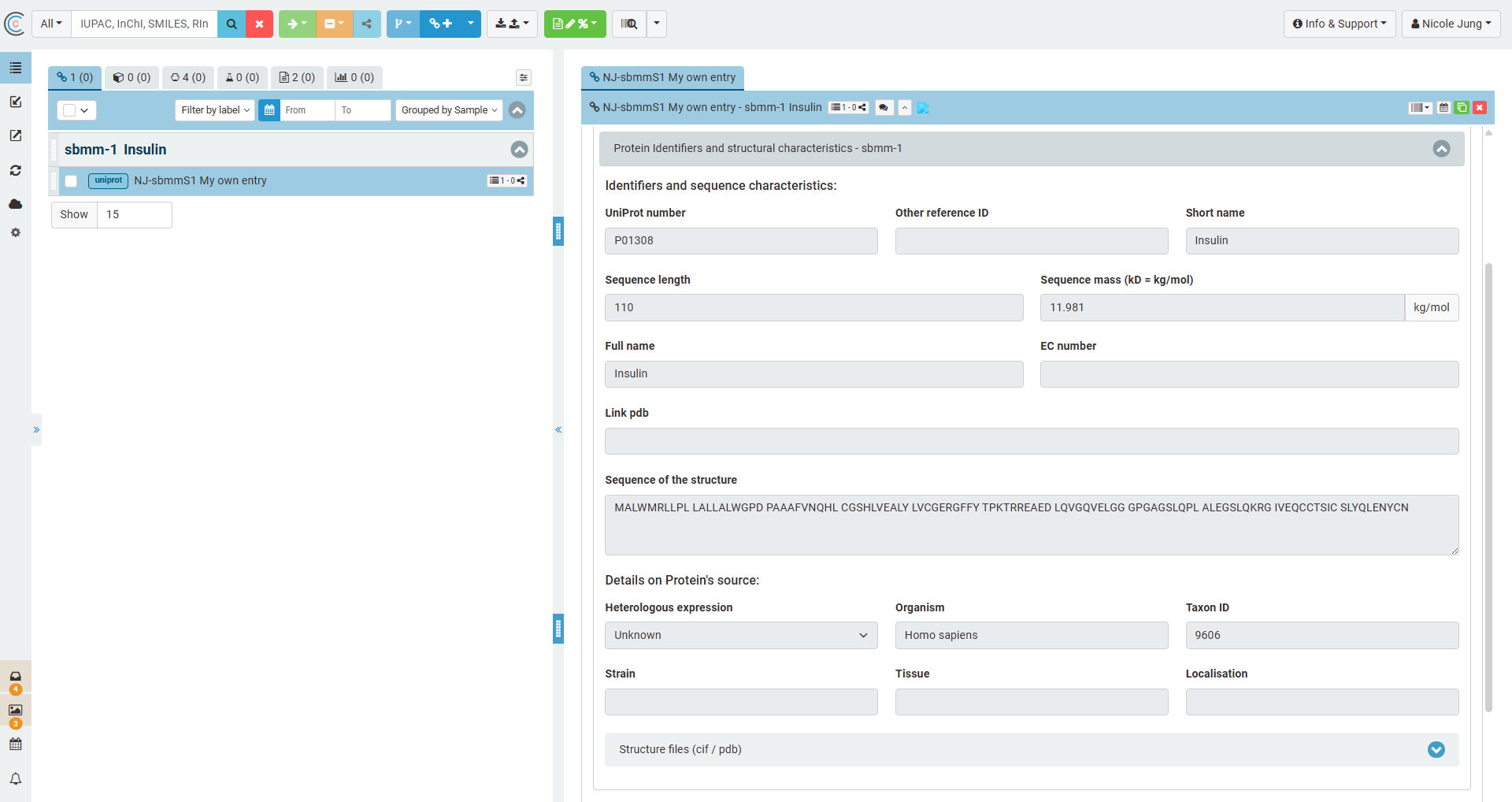
Task: Open the Info & Support menu
Action: pyautogui.click(x=1339, y=24)
